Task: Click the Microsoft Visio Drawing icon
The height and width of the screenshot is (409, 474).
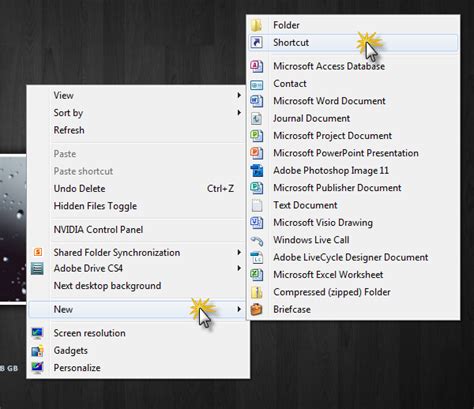Action: pyautogui.click(x=256, y=223)
